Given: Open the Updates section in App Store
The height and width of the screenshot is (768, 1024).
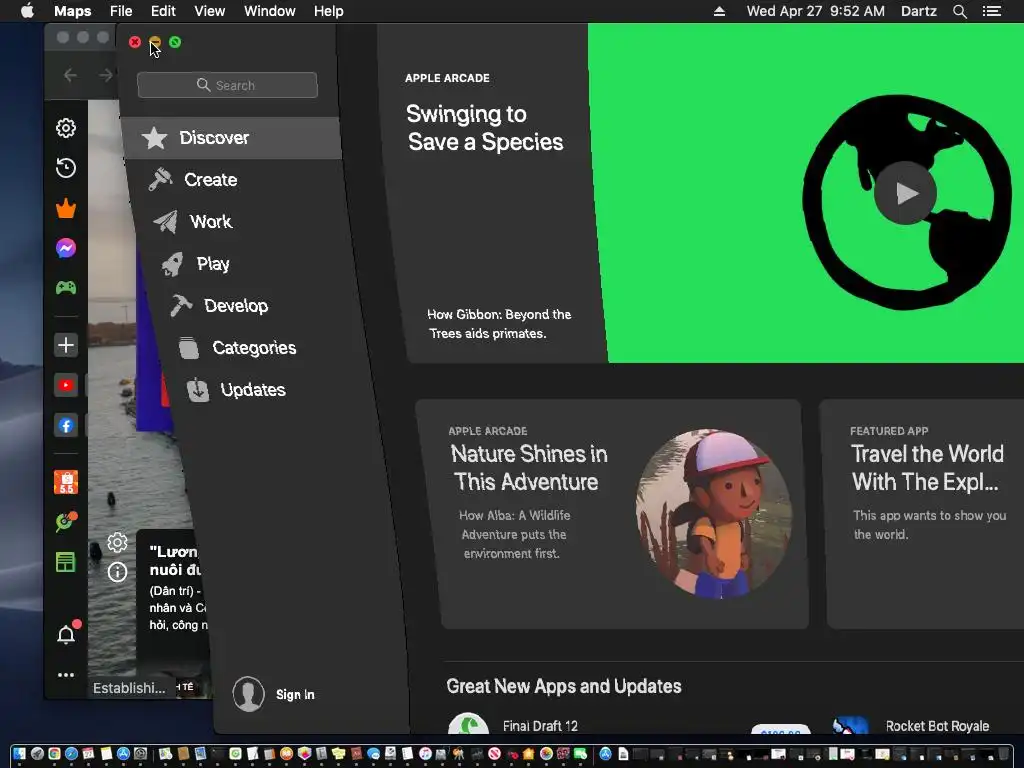Looking at the screenshot, I should (x=237, y=390).
